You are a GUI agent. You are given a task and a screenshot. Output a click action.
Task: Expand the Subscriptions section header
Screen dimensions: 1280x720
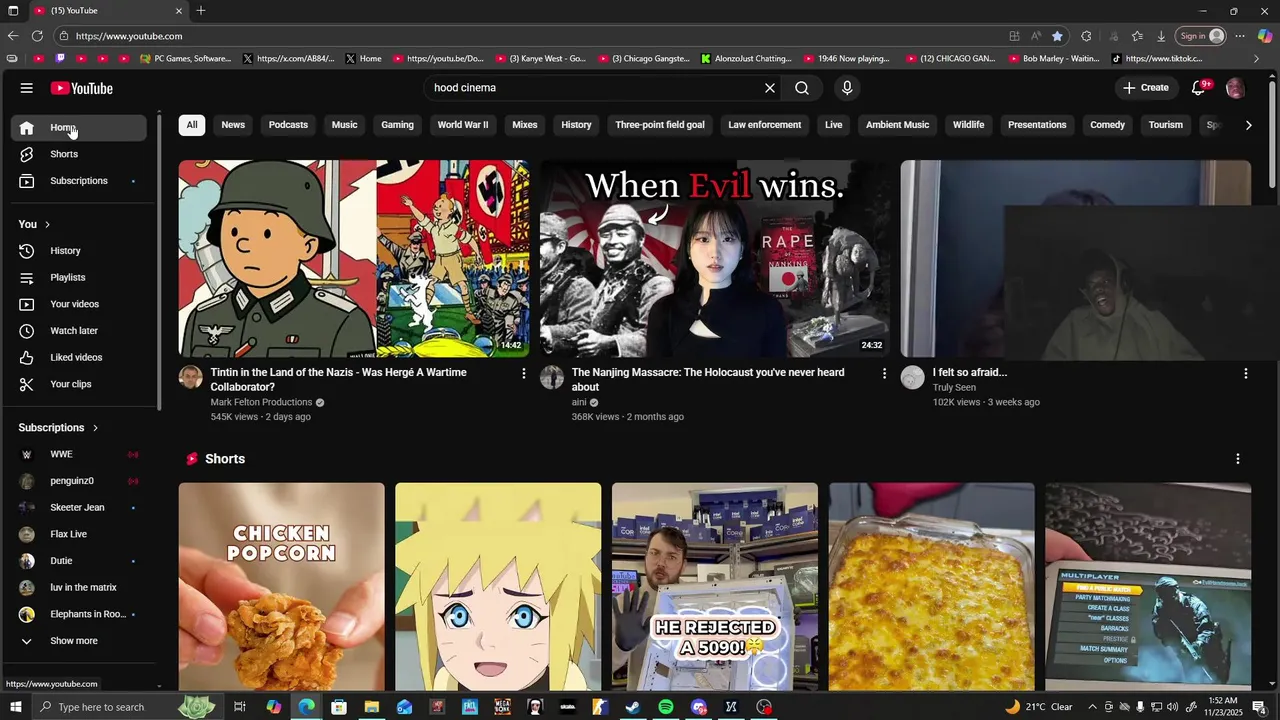tap(59, 428)
